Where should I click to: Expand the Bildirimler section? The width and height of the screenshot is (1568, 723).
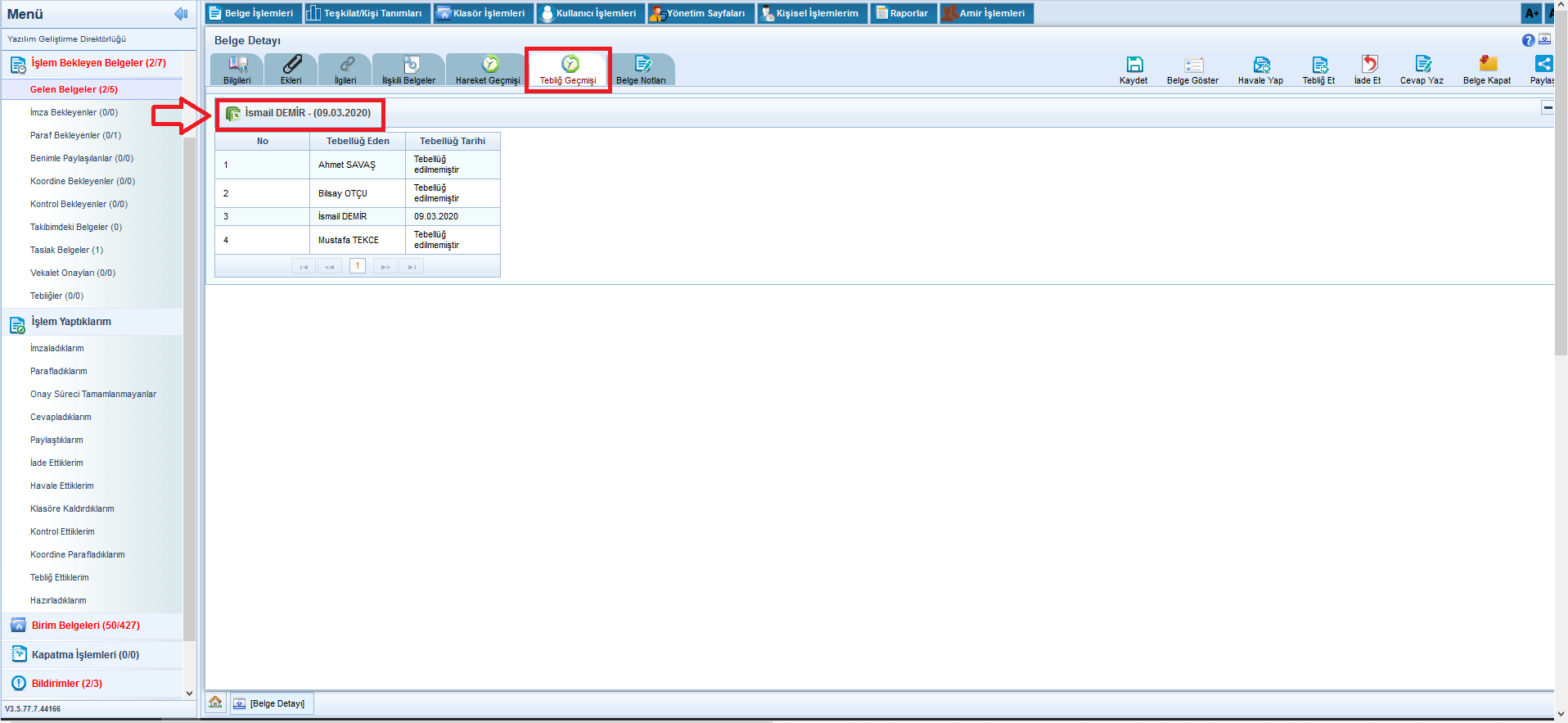pyautogui.click(x=66, y=684)
